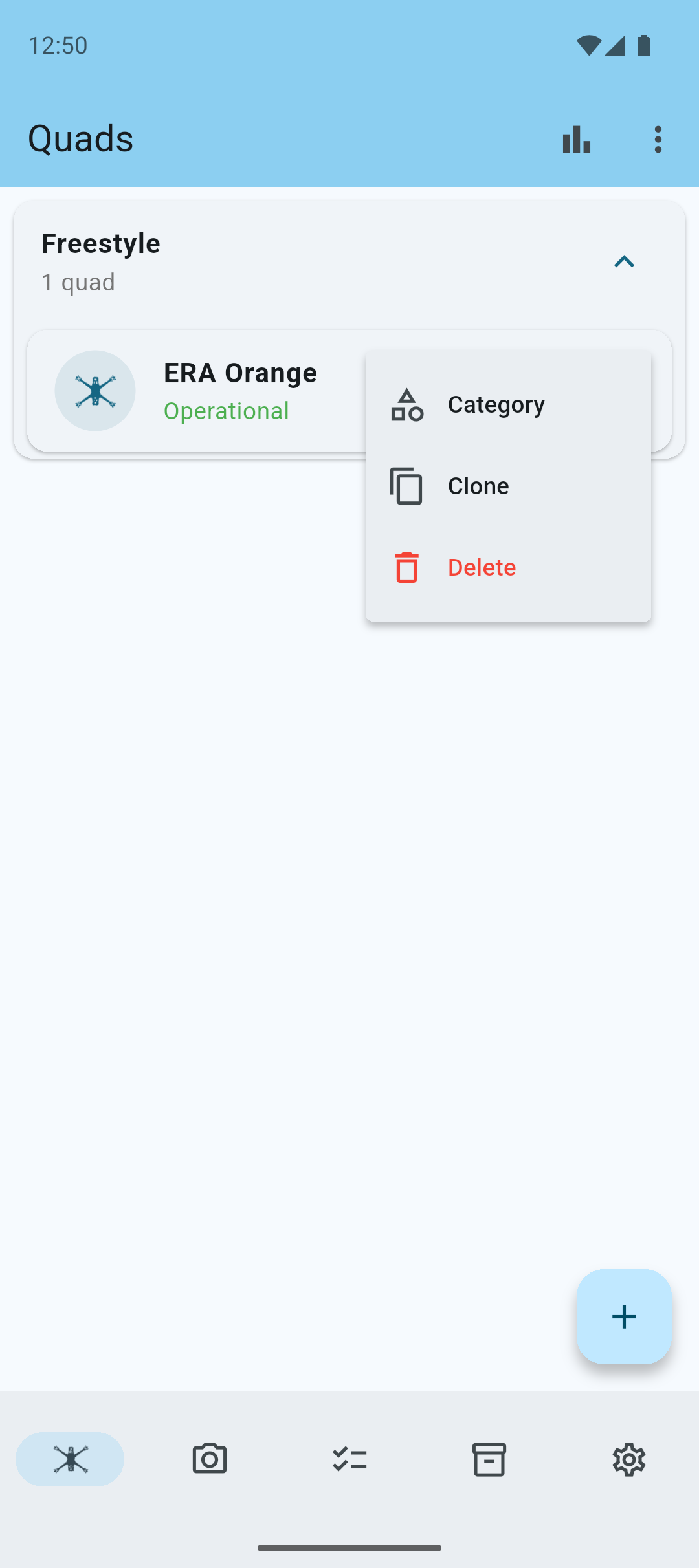Open the statistics bar chart icon
Image resolution: width=699 pixels, height=1568 pixels.
click(576, 139)
